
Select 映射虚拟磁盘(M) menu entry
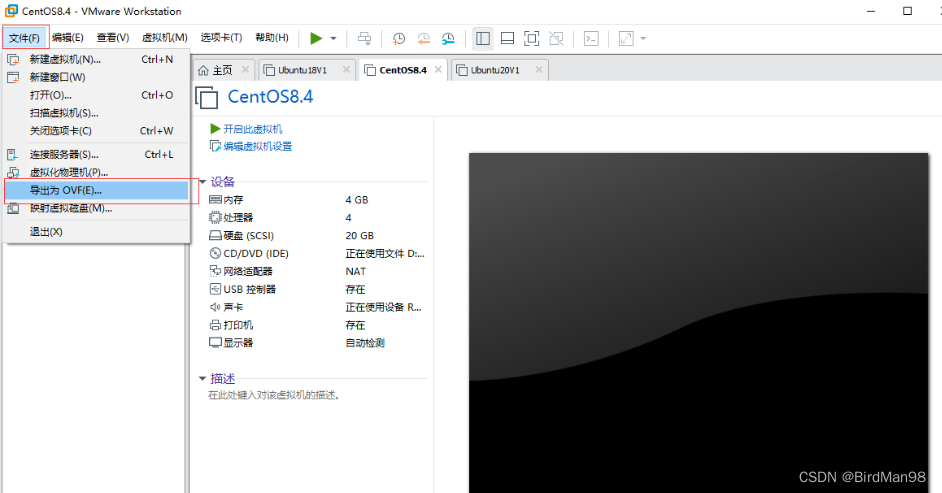97,208
